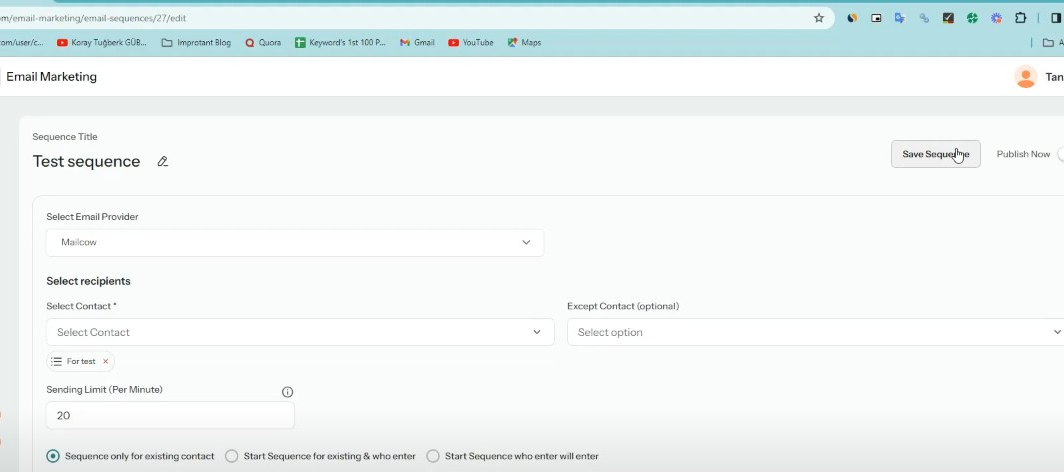This screenshot has width=1064, height=472.
Task: Open the Quora bookmark
Action: click(263, 43)
